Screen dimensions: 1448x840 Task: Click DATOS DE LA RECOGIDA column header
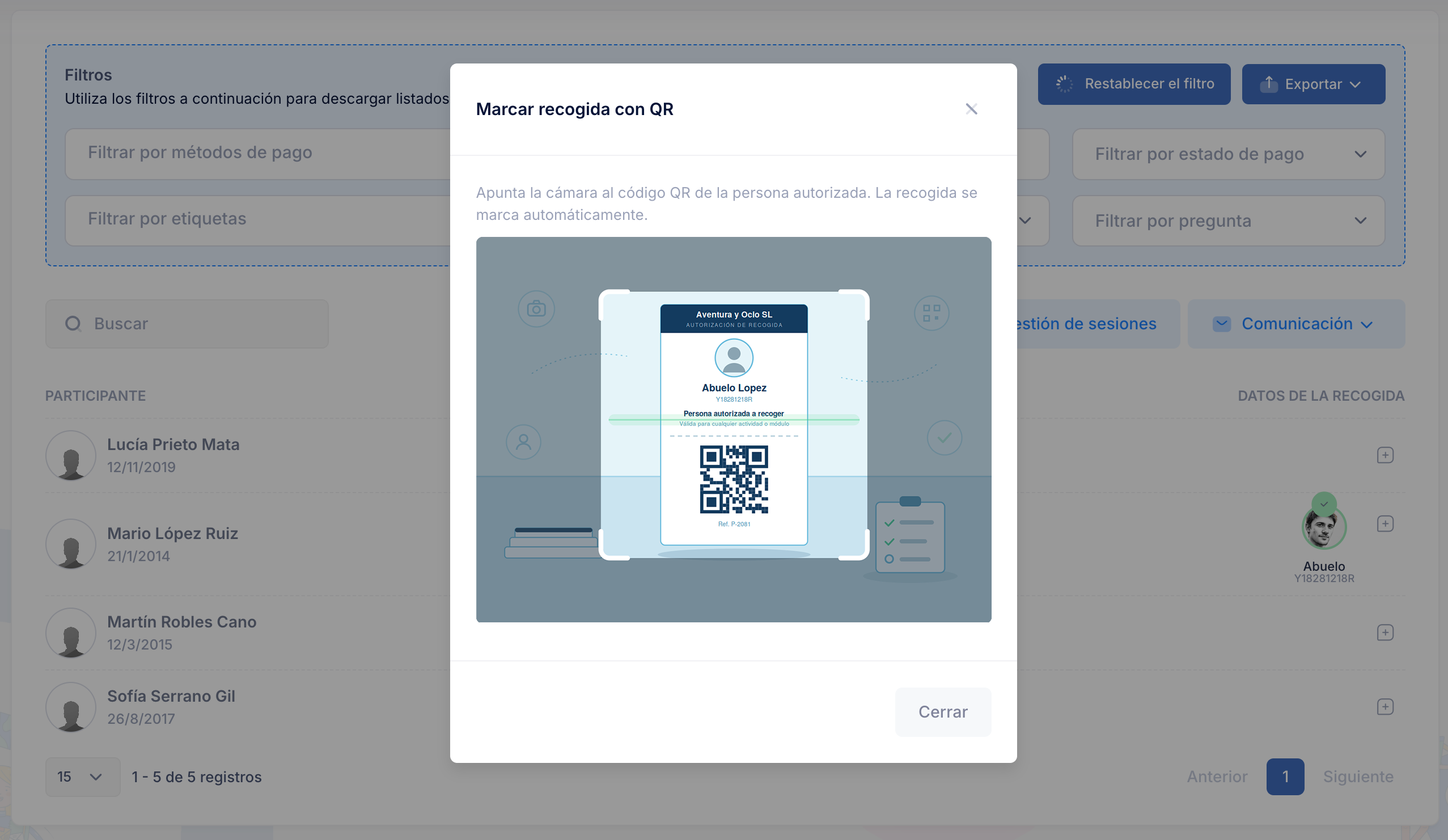pyautogui.click(x=1321, y=396)
